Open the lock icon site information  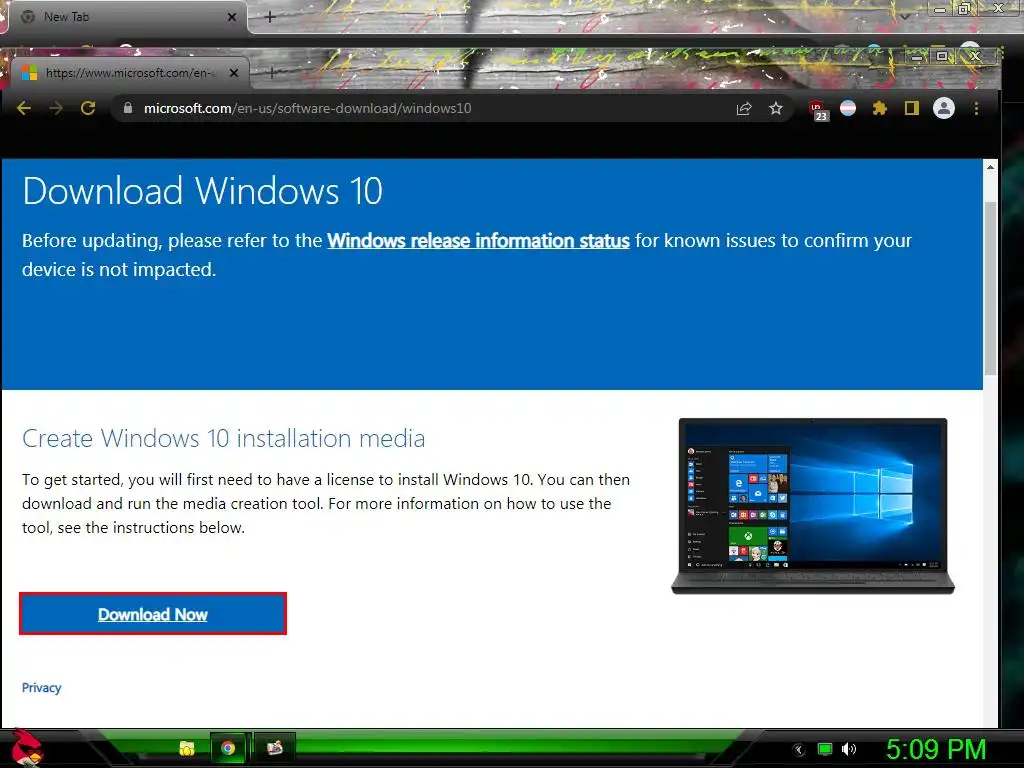coord(128,108)
